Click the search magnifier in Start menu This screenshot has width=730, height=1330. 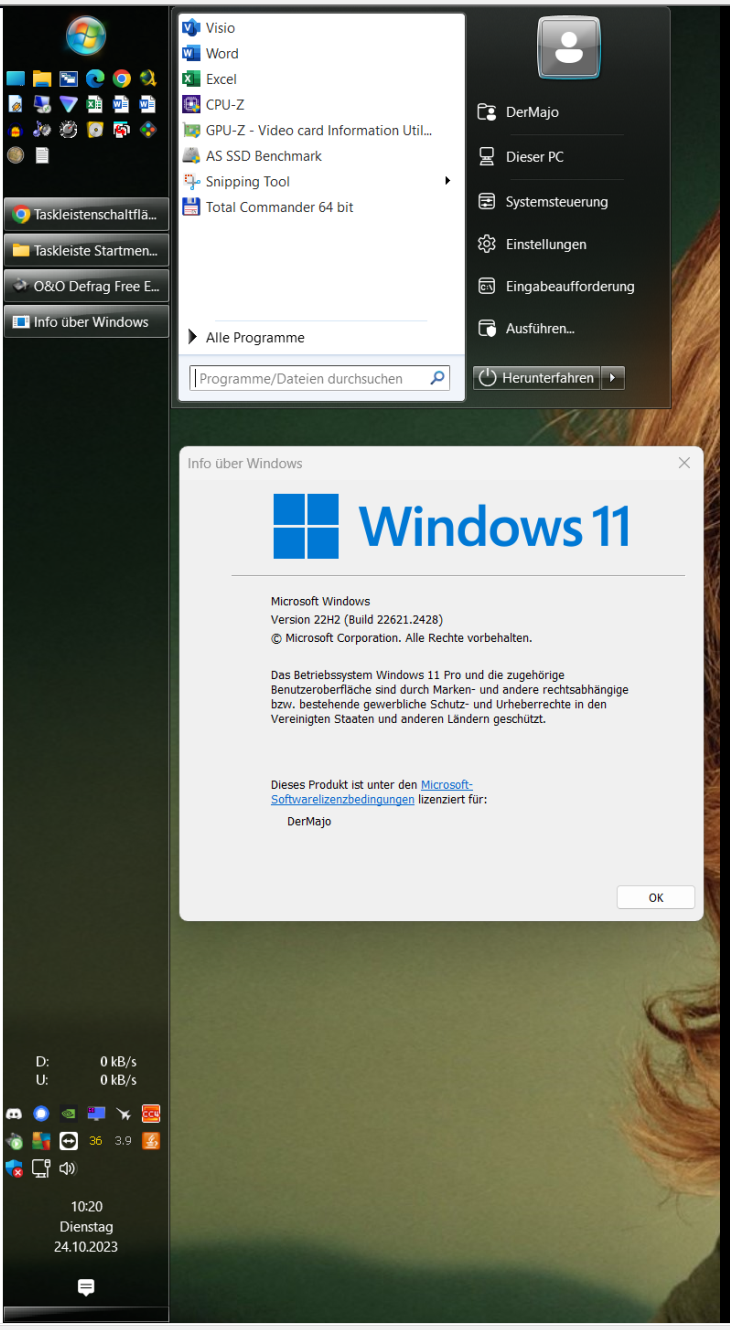tap(437, 378)
